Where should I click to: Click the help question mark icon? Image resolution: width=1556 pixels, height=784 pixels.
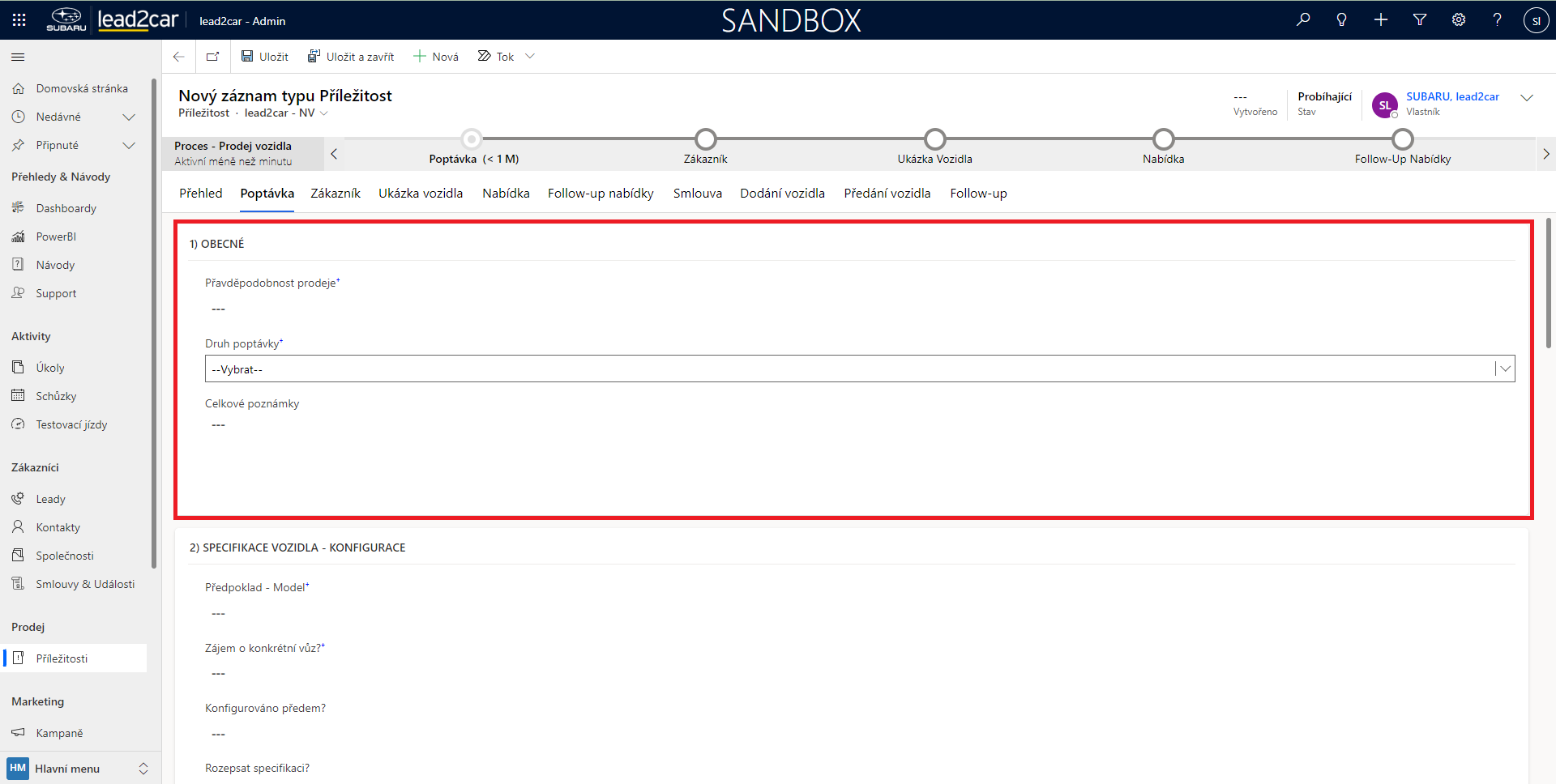click(1498, 20)
